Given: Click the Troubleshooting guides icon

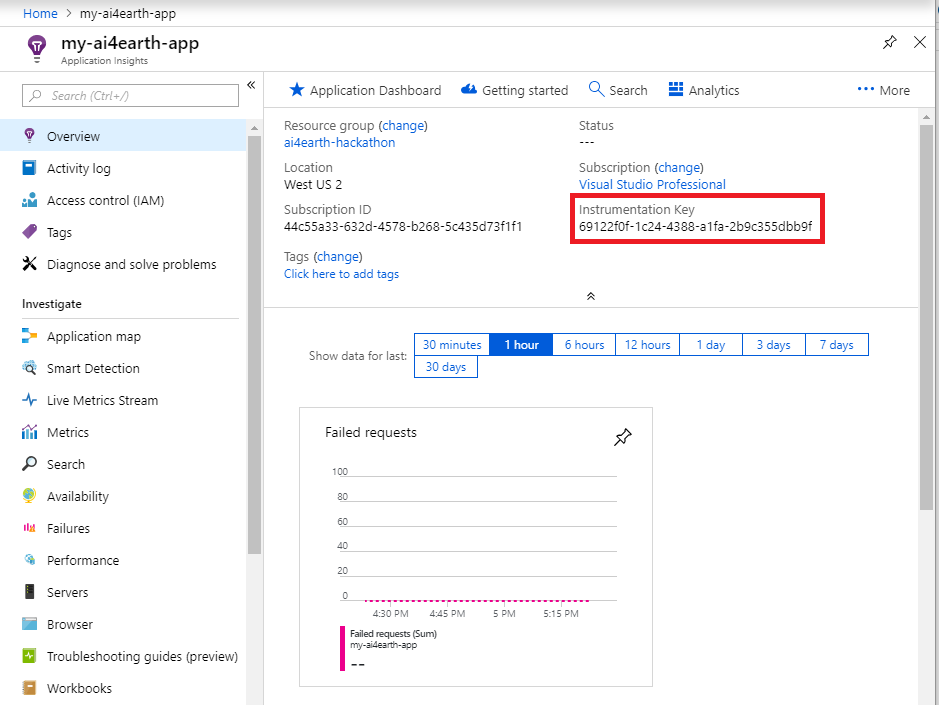Looking at the screenshot, I should [29, 656].
